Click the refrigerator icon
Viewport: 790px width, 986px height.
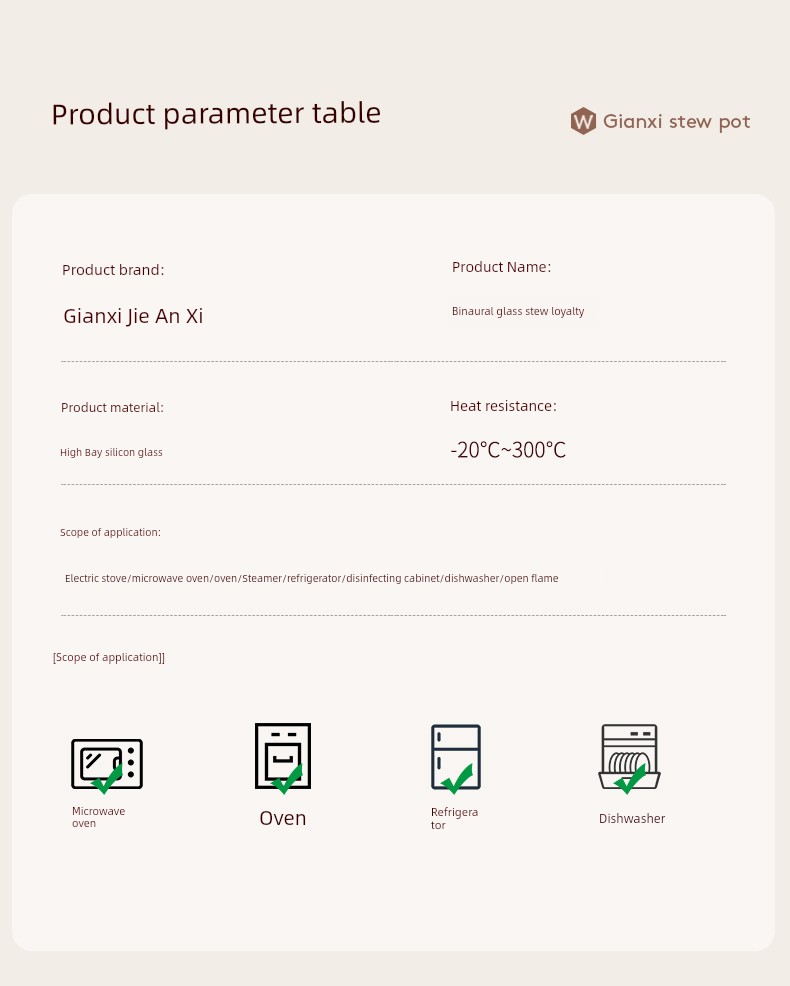(x=456, y=757)
